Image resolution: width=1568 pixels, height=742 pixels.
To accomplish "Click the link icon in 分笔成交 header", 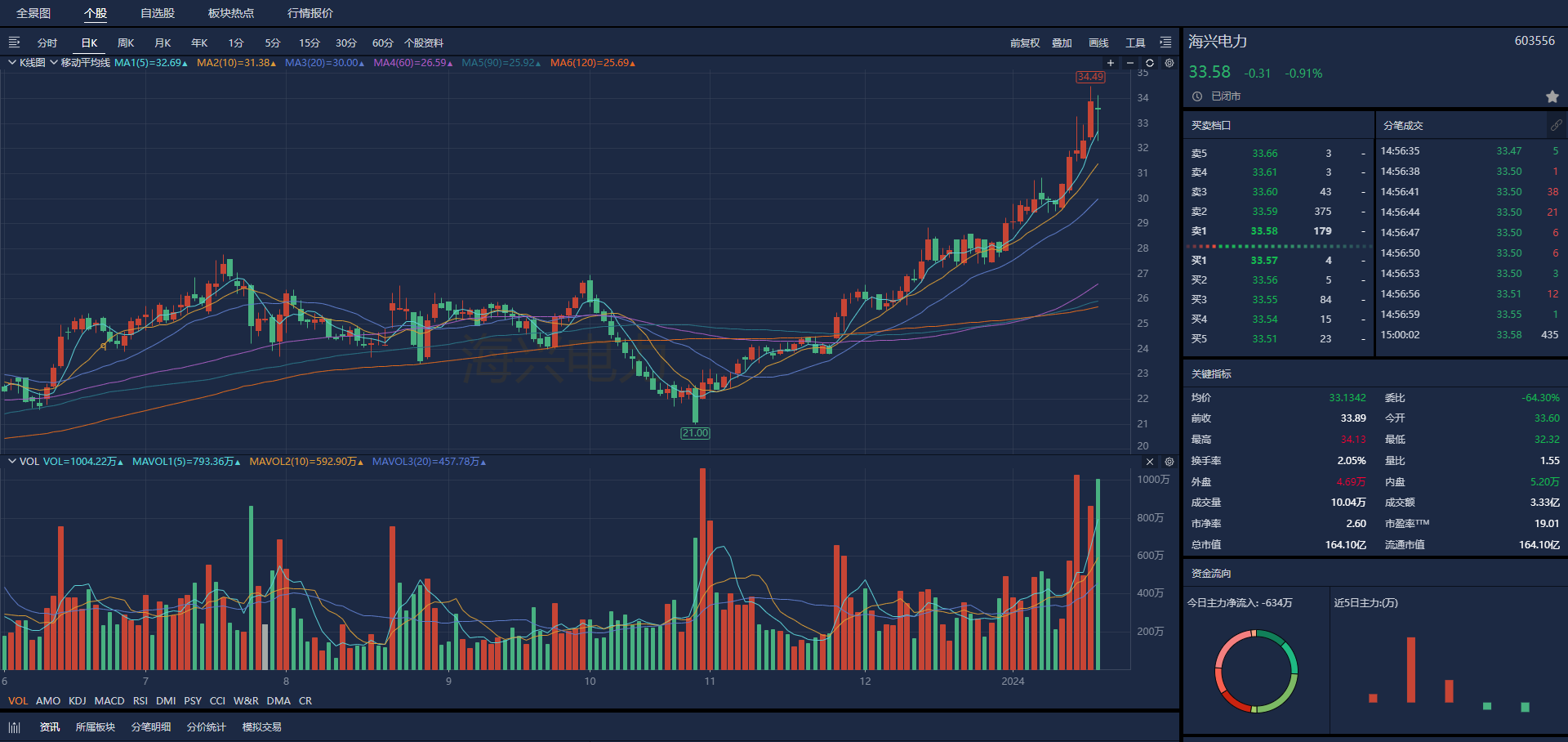I will [1556, 125].
